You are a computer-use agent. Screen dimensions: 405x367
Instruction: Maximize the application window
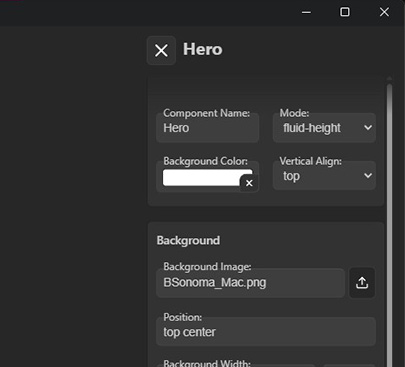click(x=345, y=12)
